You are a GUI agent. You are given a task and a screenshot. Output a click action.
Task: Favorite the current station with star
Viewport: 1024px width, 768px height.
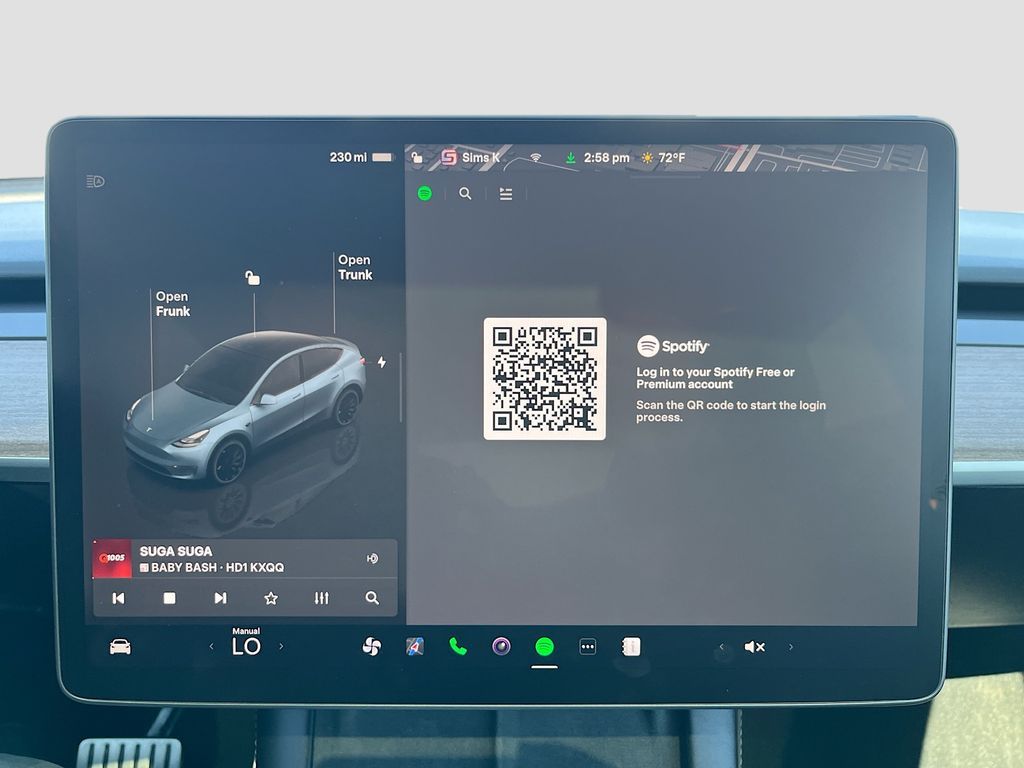(x=270, y=598)
